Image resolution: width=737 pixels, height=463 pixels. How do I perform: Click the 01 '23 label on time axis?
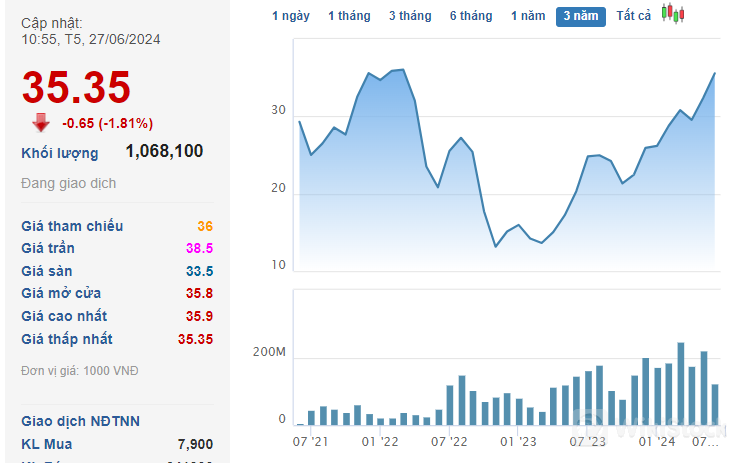click(519, 441)
